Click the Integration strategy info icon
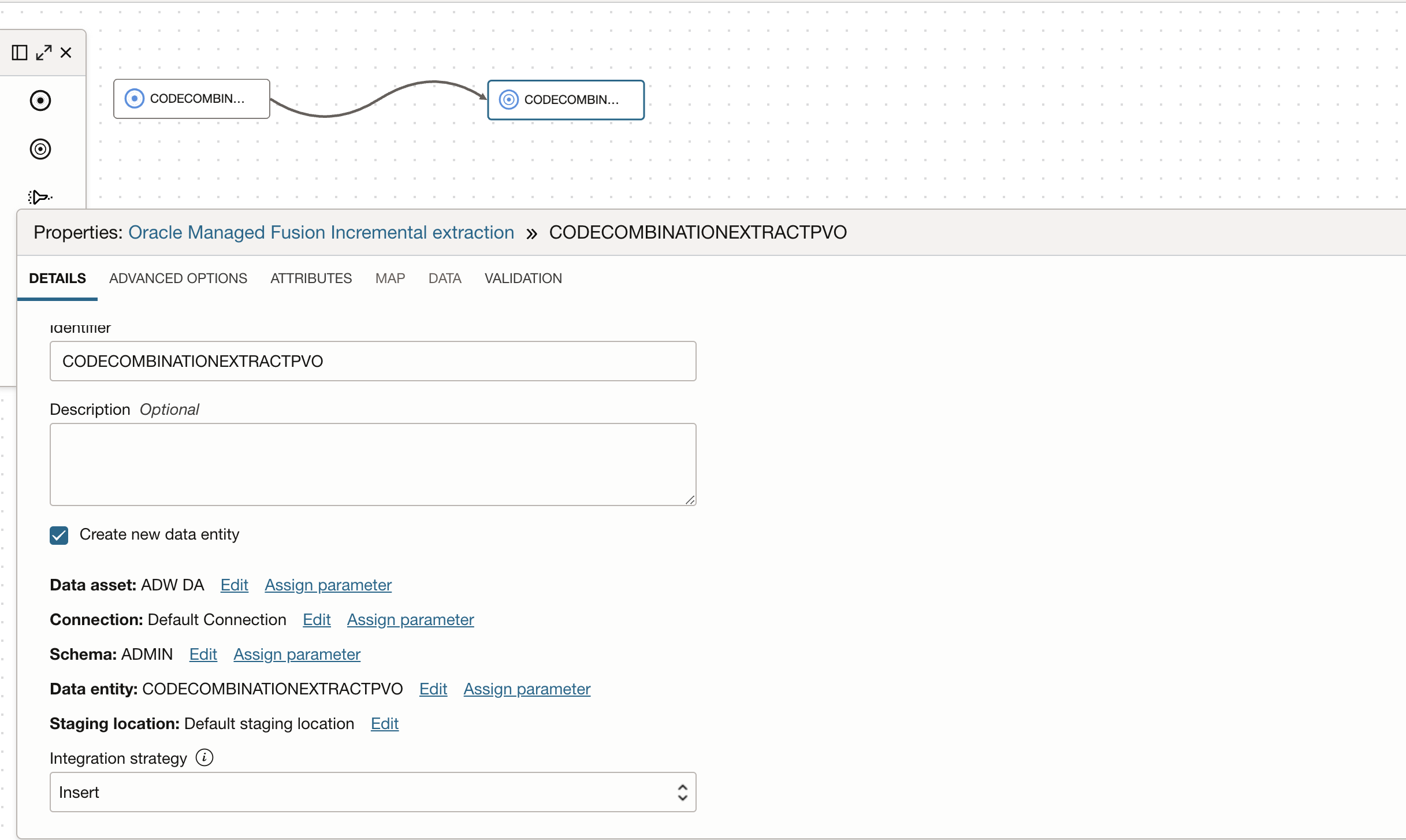This screenshot has height=840, width=1406. (x=204, y=757)
